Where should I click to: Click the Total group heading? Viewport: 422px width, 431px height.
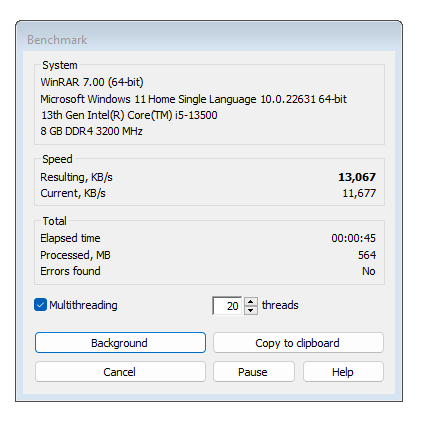pyautogui.click(x=54, y=221)
